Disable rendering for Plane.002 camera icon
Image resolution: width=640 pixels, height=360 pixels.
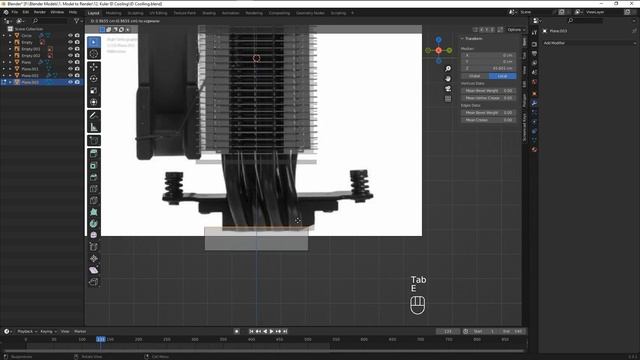[77, 76]
